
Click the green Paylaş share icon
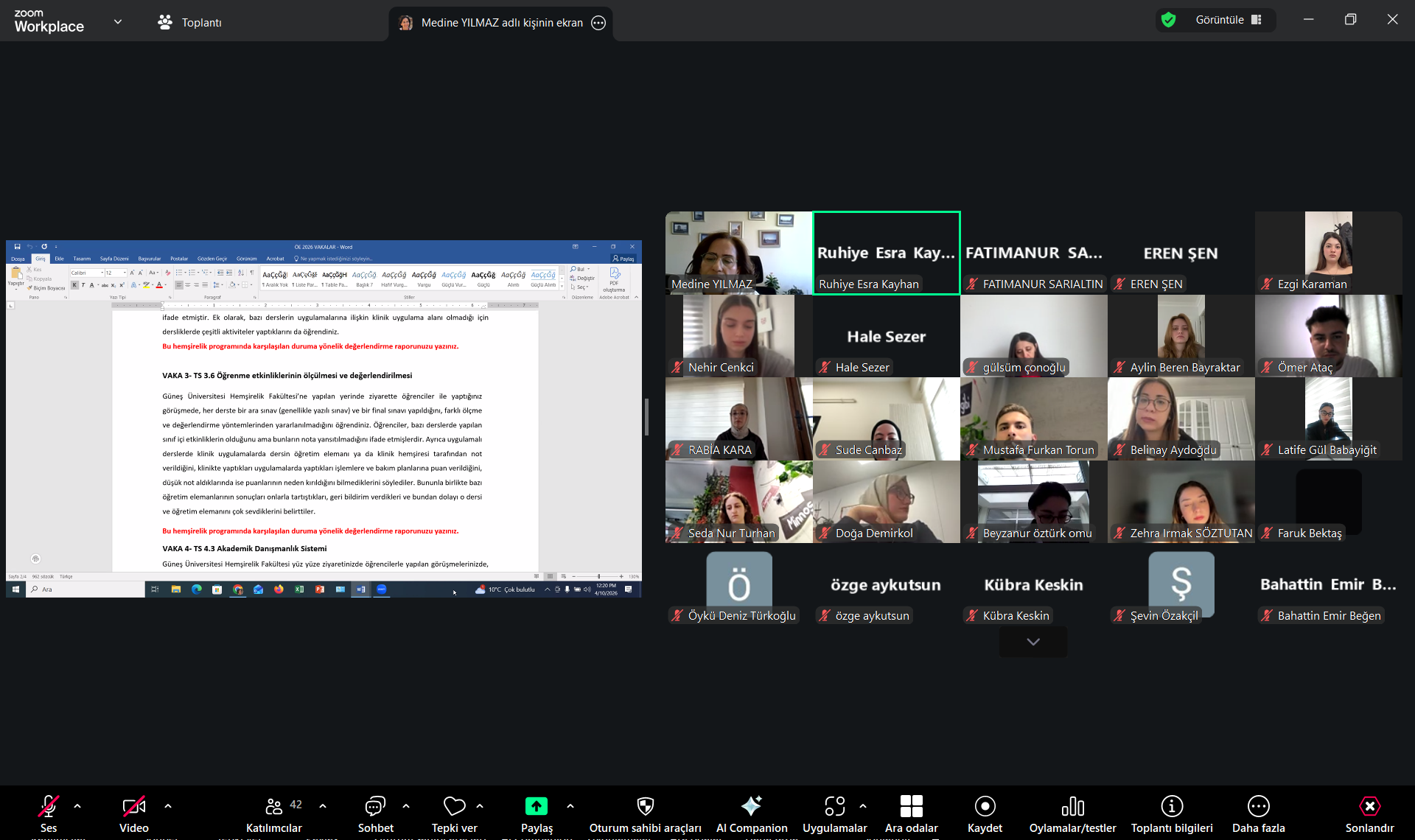[x=536, y=806]
